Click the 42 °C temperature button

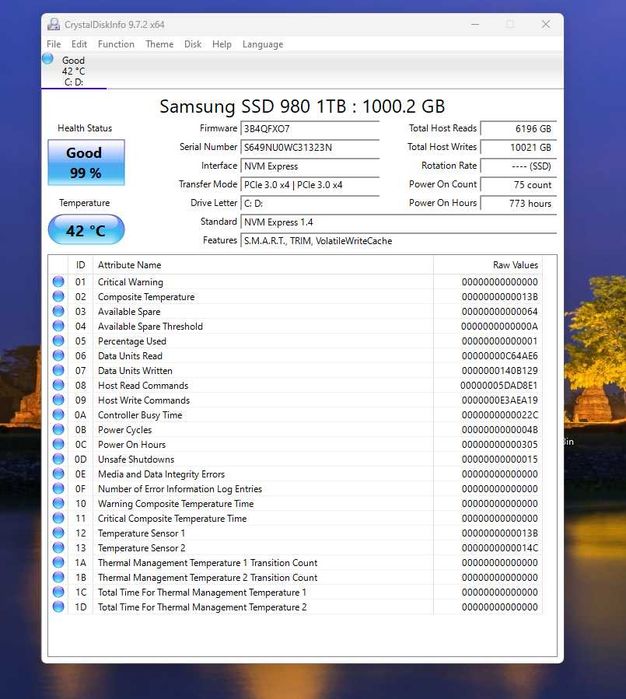[86, 230]
